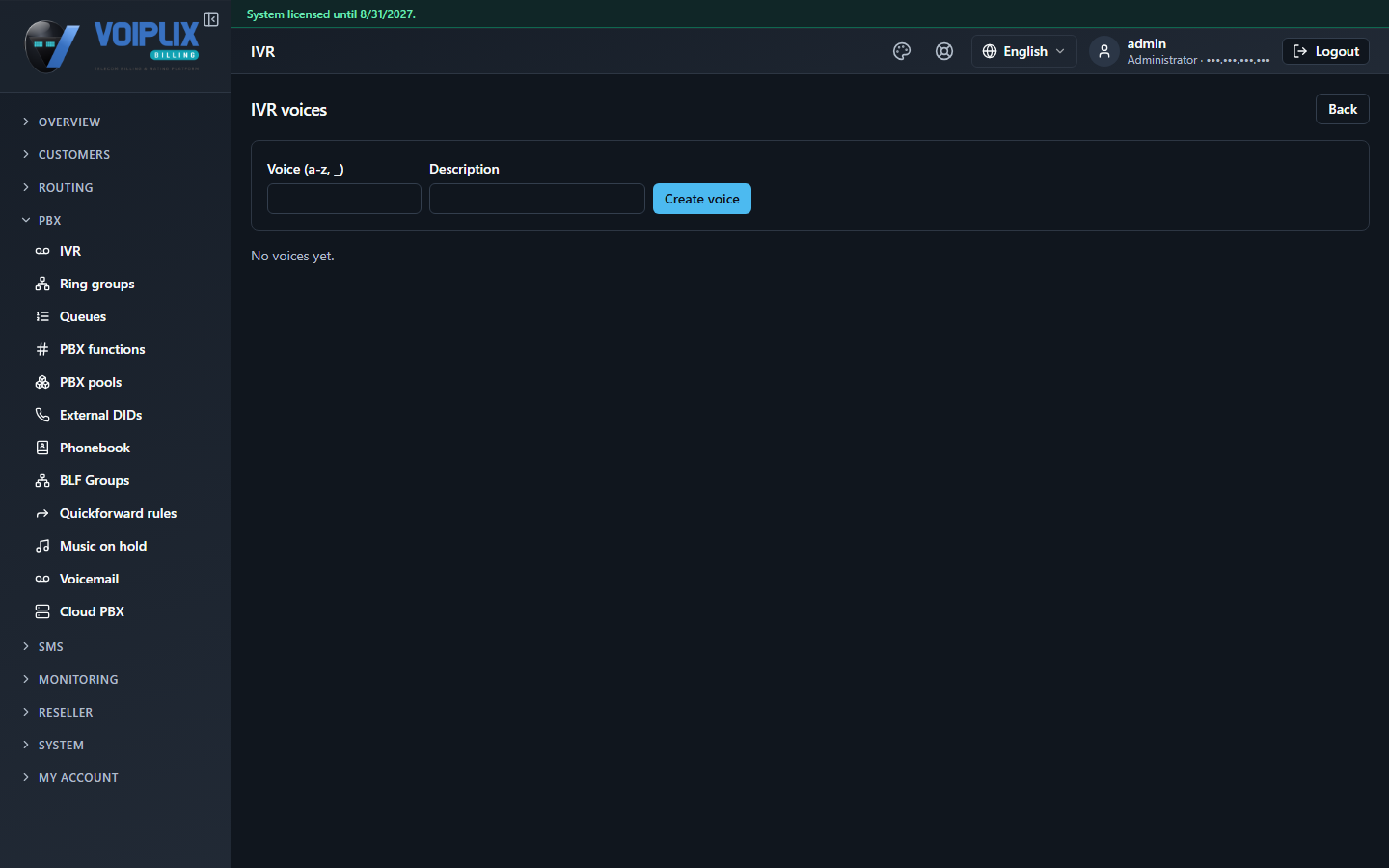Focus the Voice name input field
The image size is (1389, 868).
coord(344,199)
